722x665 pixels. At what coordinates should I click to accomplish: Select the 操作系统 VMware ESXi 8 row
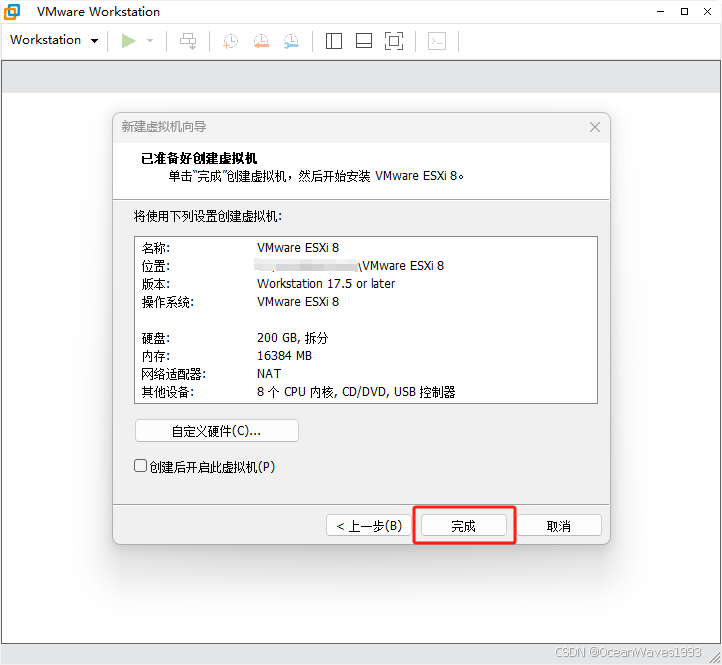point(366,302)
